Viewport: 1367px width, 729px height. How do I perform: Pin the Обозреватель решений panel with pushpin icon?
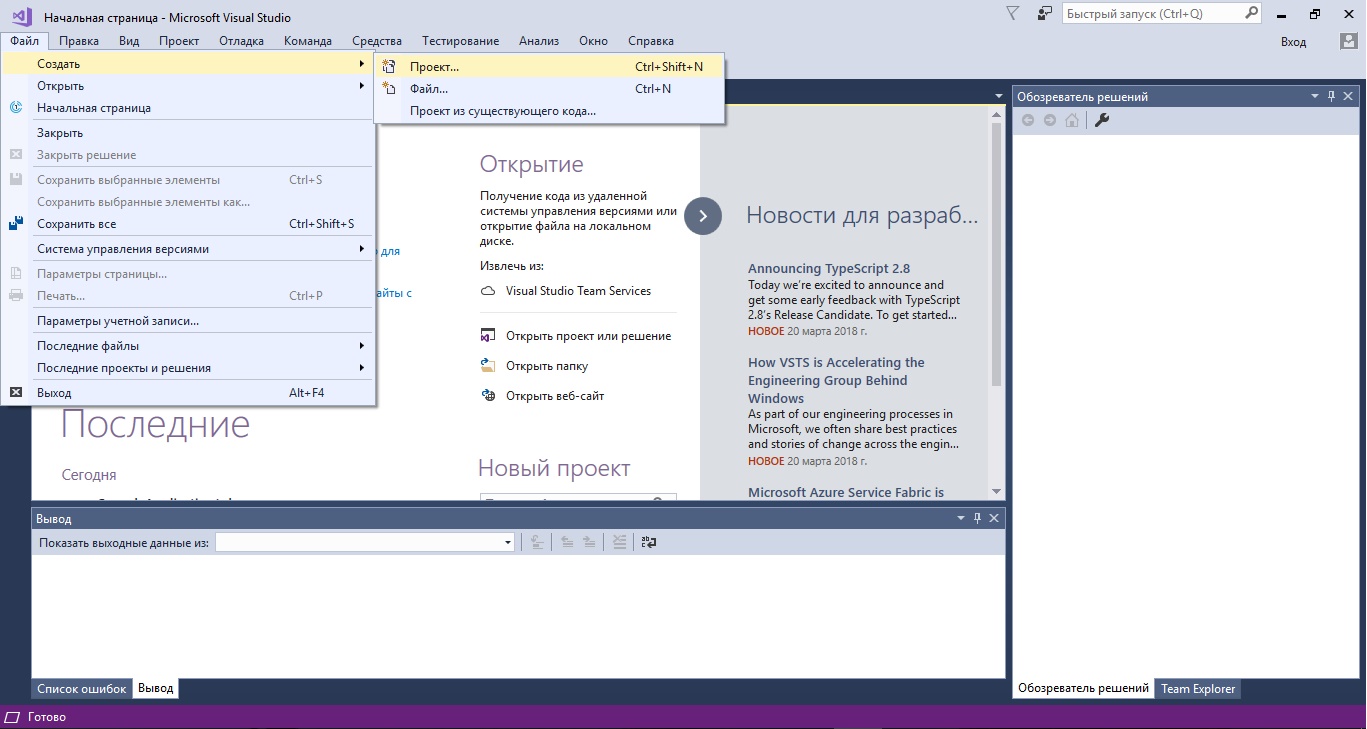(1331, 97)
